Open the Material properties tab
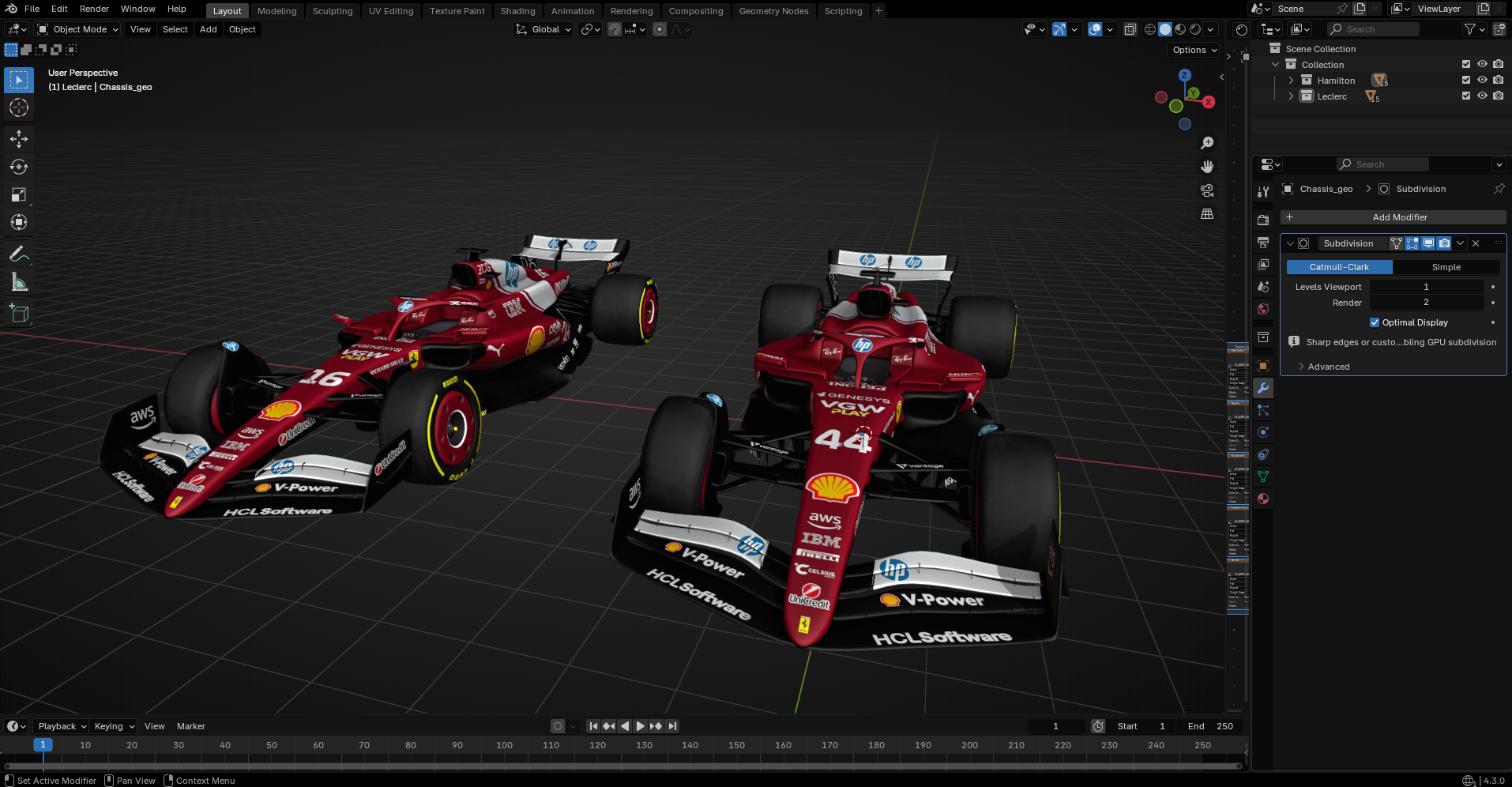This screenshot has width=1512, height=787. click(x=1263, y=499)
